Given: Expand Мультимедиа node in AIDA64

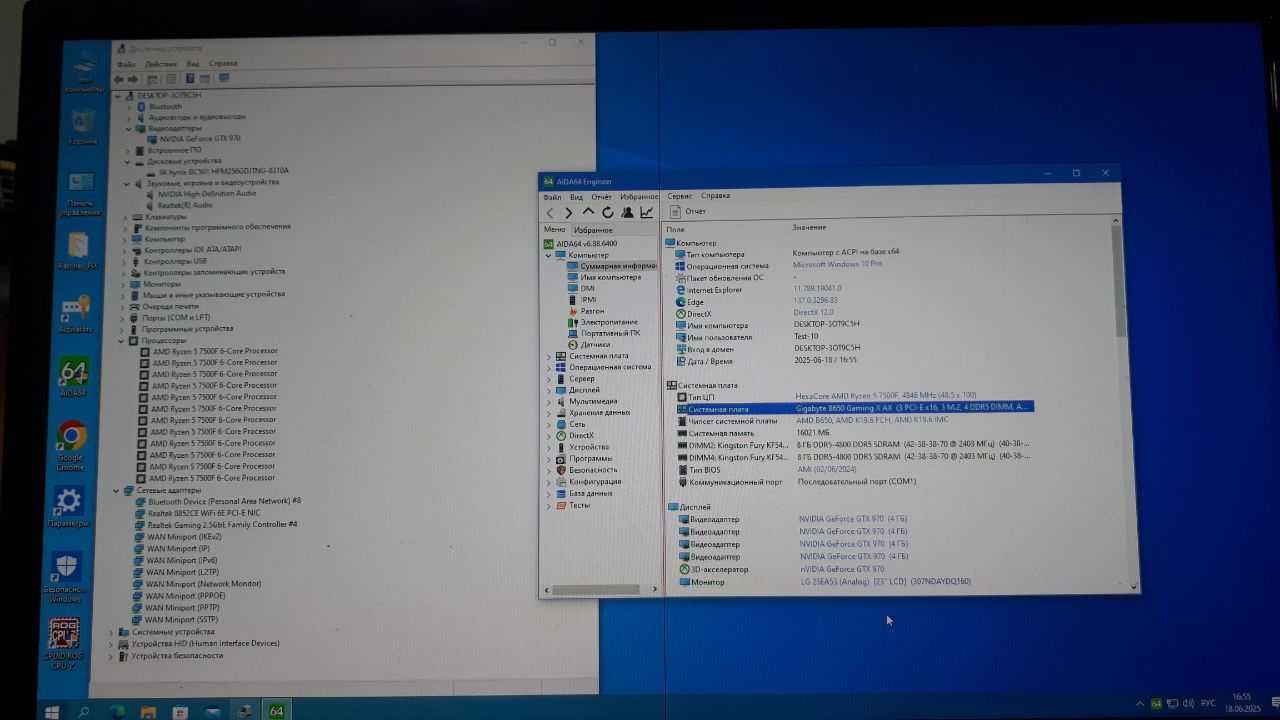Looking at the screenshot, I should click(x=548, y=401).
